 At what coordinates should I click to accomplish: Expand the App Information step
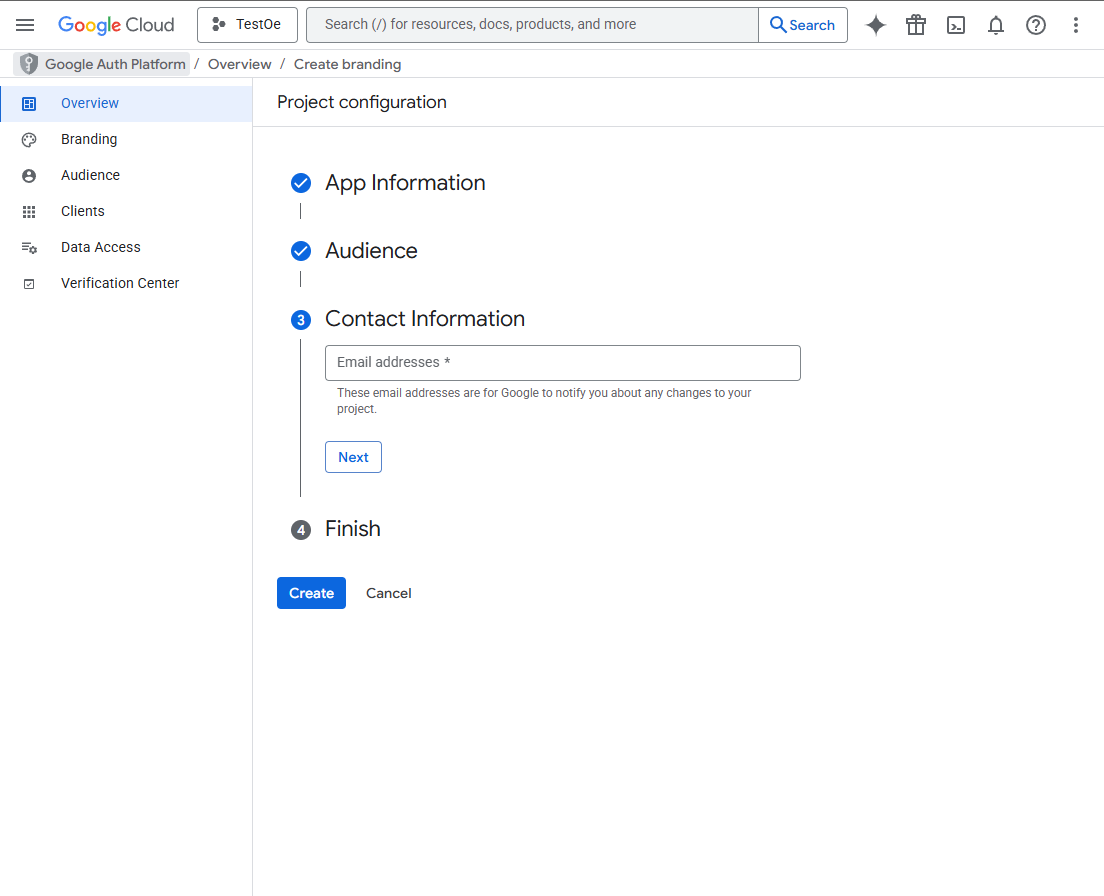[x=405, y=183]
